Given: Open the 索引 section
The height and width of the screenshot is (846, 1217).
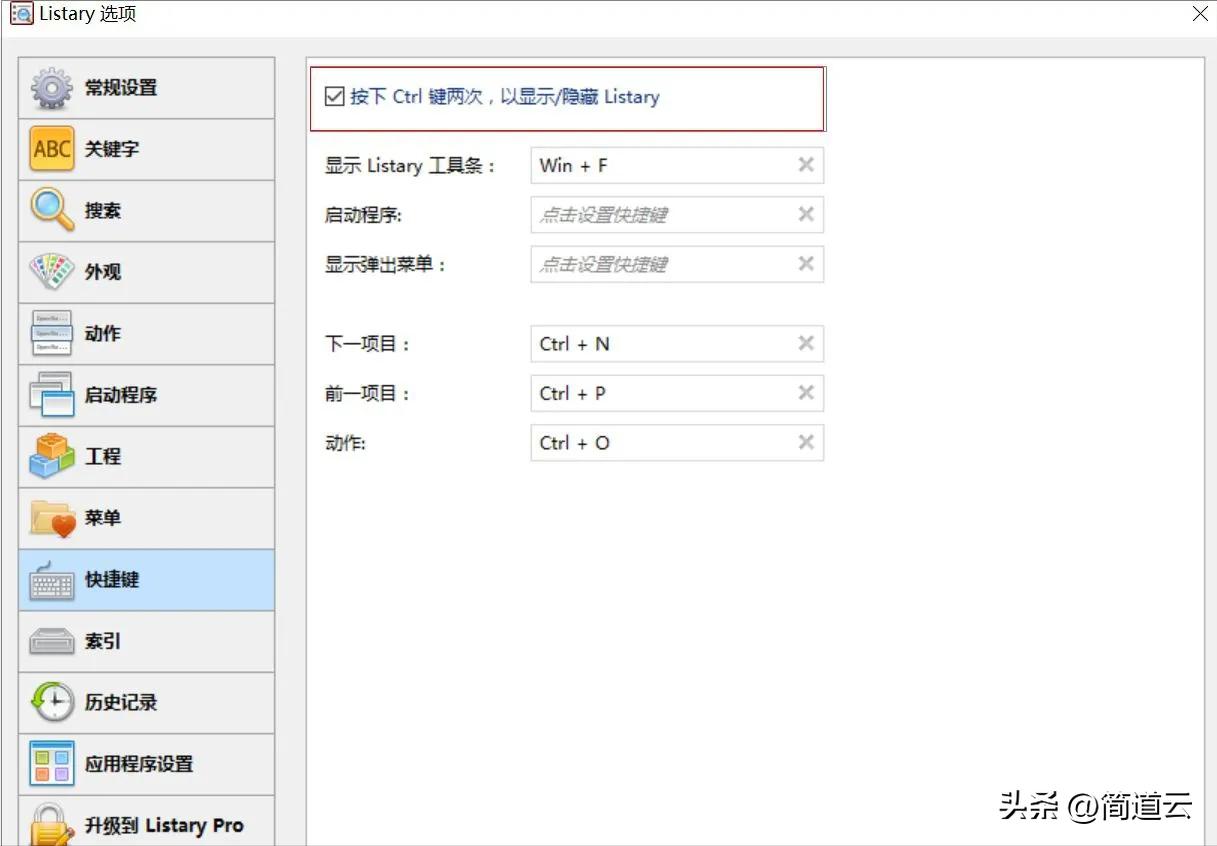Looking at the screenshot, I should (x=146, y=641).
